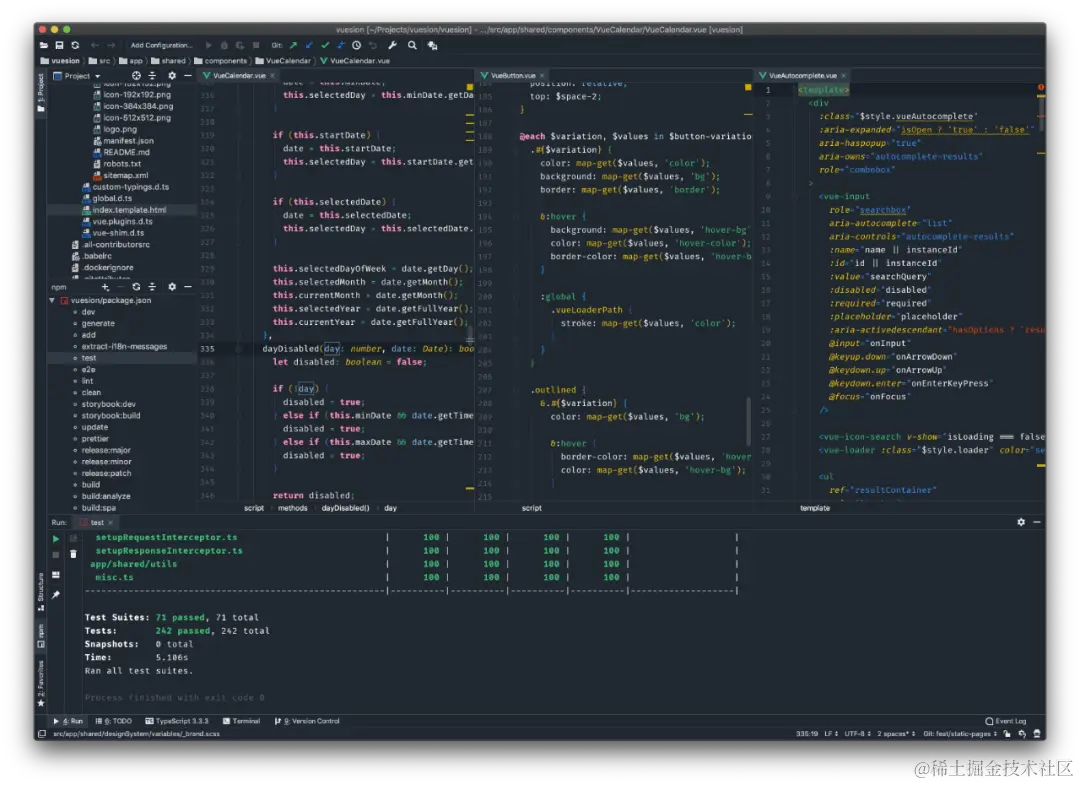The width and height of the screenshot is (1080, 785).
Task: Click the components breadcrumb folder
Action: tap(220, 61)
